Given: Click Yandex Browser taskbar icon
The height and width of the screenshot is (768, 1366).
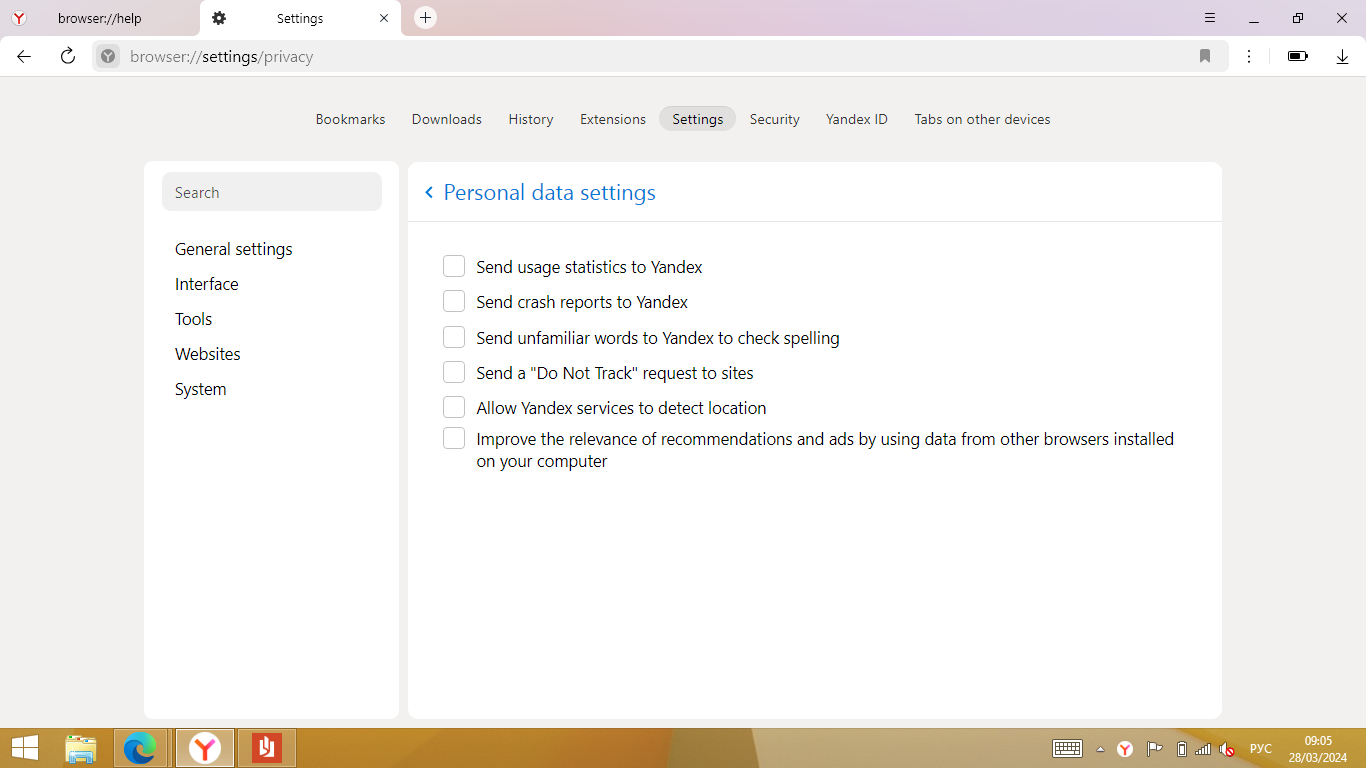Looking at the screenshot, I should 205,748.
